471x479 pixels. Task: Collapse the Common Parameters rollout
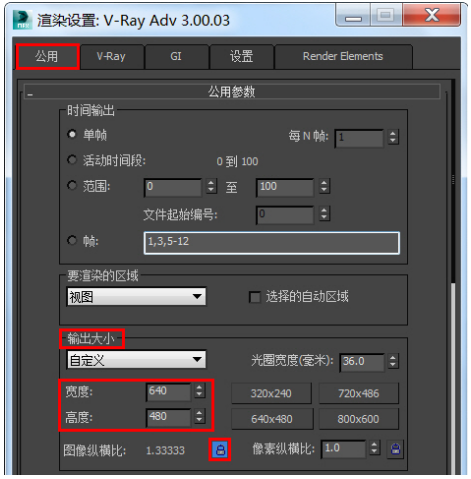click(30, 95)
